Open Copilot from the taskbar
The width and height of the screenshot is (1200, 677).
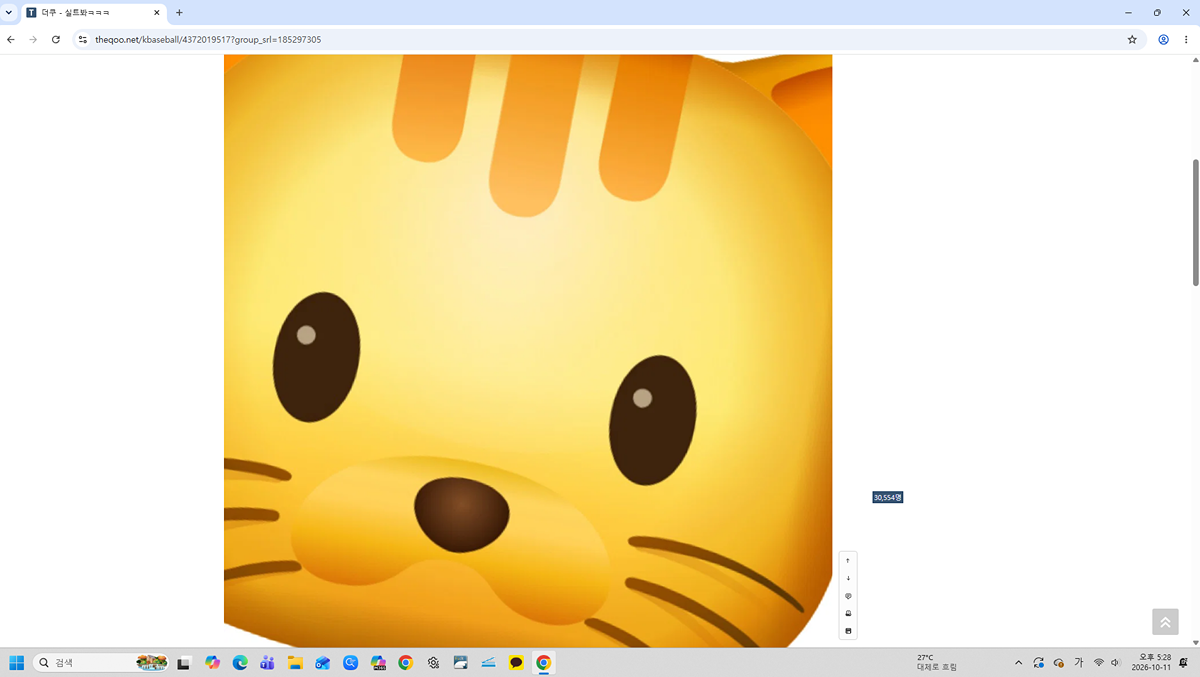tap(212, 662)
